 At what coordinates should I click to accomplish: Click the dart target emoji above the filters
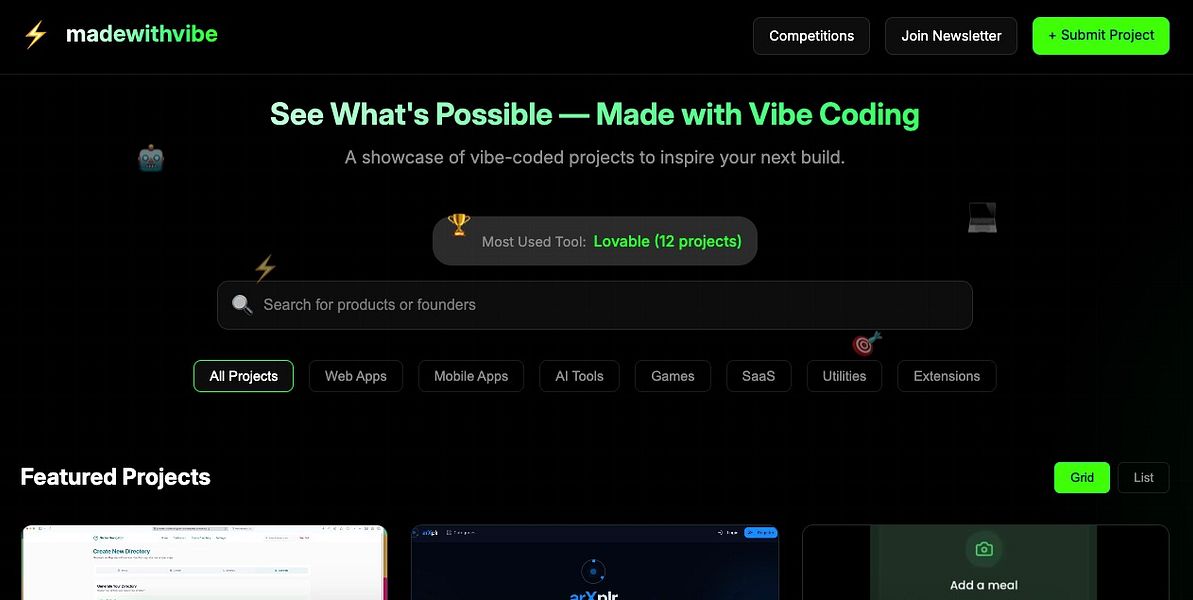tap(864, 344)
